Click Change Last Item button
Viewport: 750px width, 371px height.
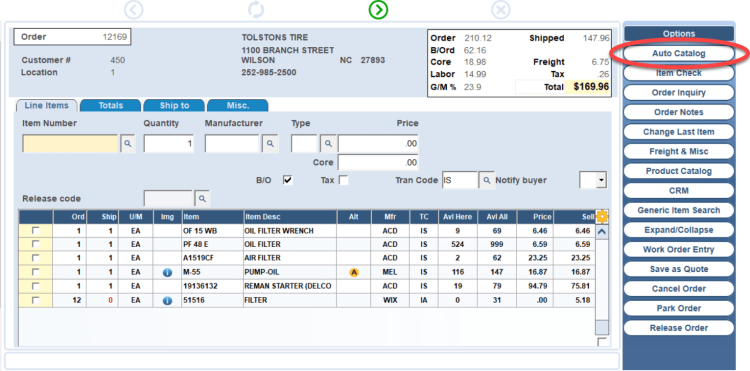678,132
